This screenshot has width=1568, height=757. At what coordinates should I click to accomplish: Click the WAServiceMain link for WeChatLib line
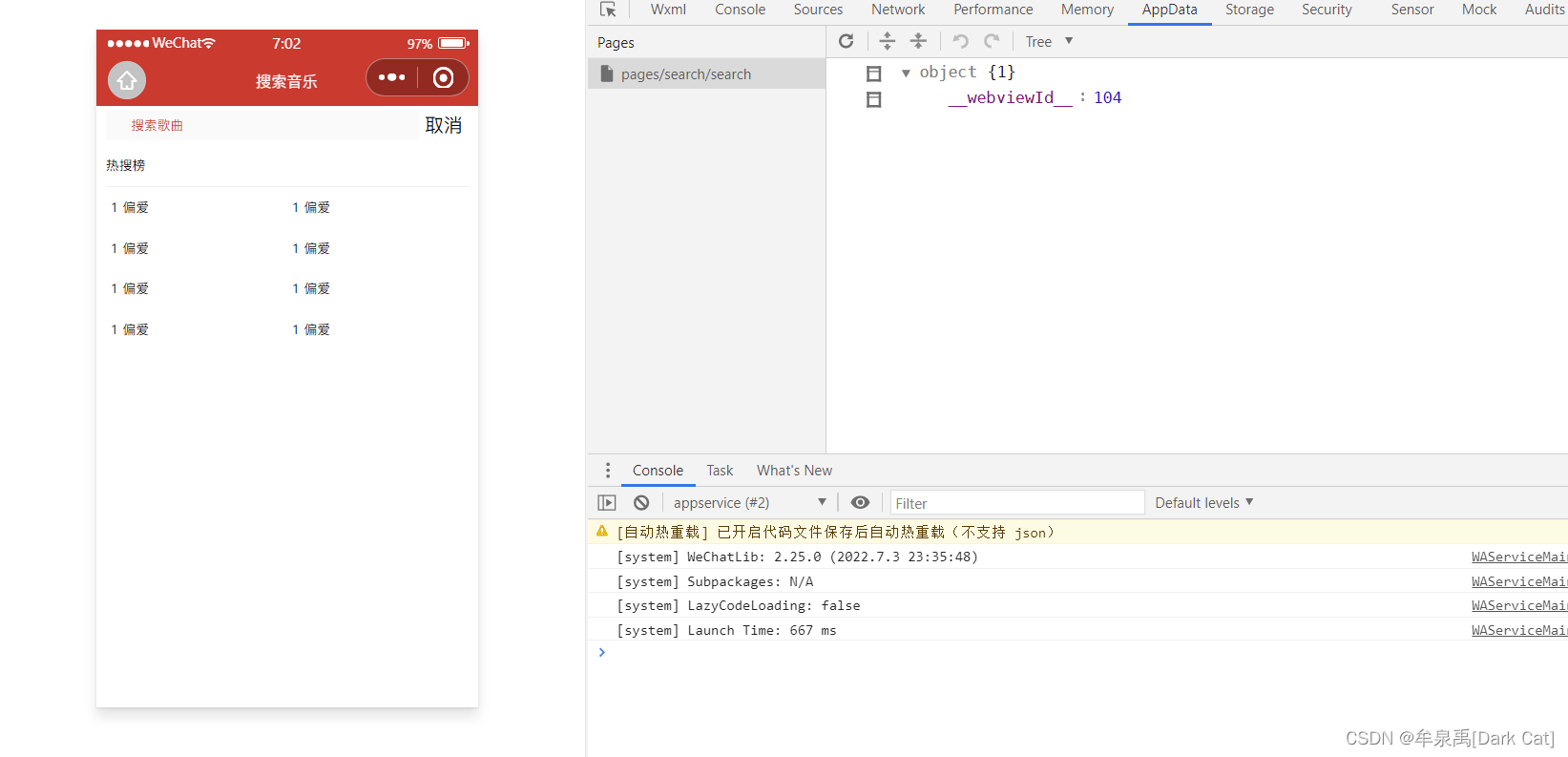pos(1518,557)
